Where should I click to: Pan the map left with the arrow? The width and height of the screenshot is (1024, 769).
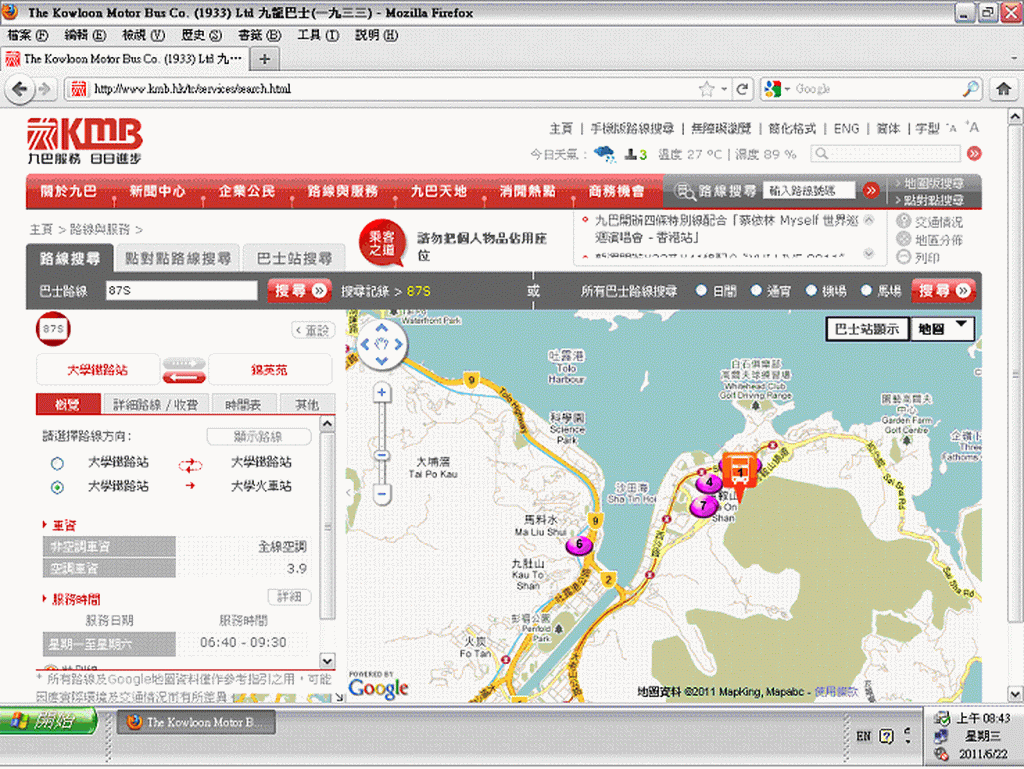pyautogui.click(x=365, y=344)
